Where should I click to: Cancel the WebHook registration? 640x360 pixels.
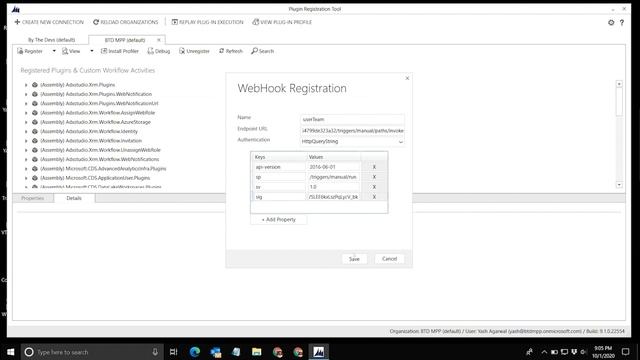click(389, 259)
